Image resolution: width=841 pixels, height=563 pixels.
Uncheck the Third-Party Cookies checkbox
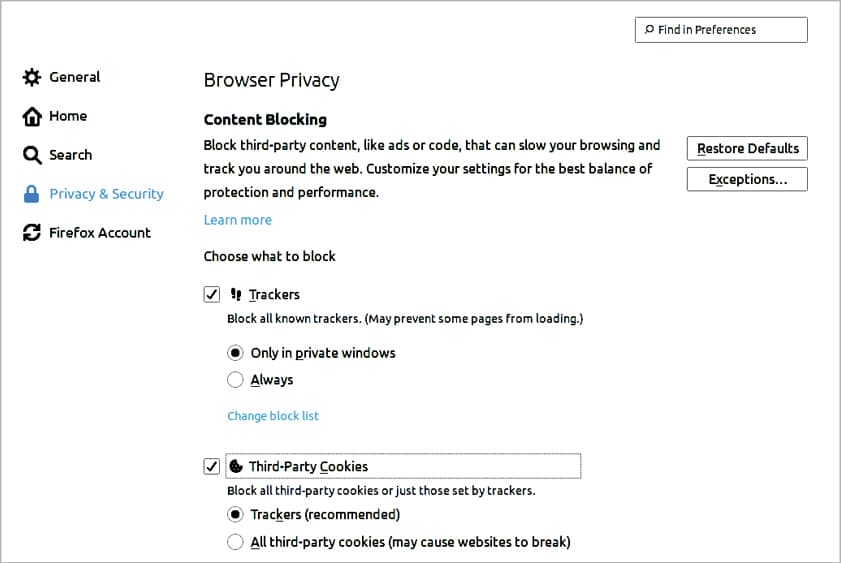pyautogui.click(x=211, y=466)
